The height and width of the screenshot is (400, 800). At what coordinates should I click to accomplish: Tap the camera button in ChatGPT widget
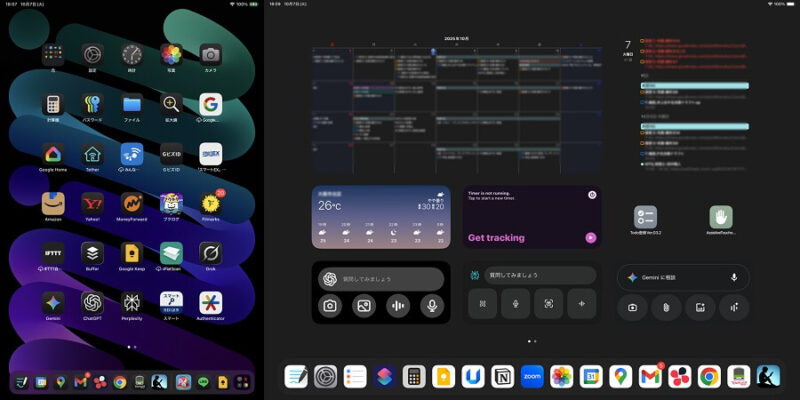(329, 307)
